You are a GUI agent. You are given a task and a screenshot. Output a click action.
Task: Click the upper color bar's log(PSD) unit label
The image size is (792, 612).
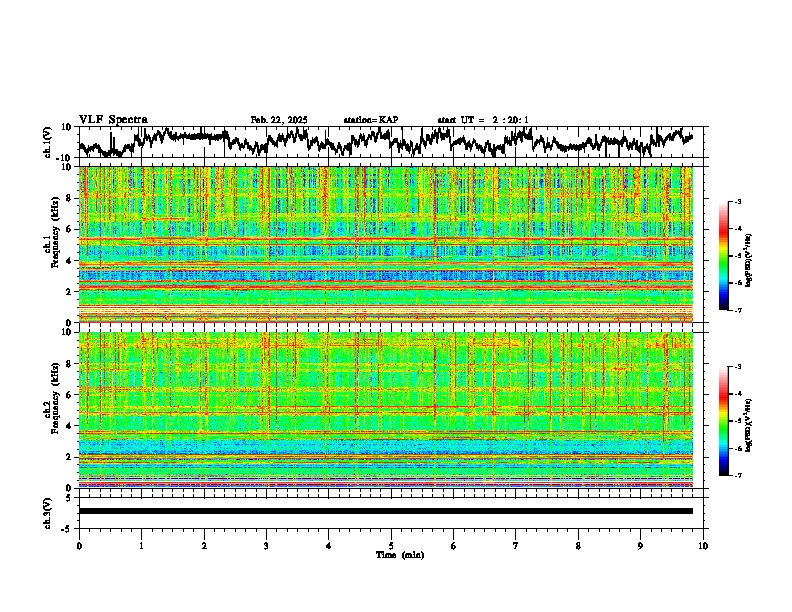tap(749, 261)
